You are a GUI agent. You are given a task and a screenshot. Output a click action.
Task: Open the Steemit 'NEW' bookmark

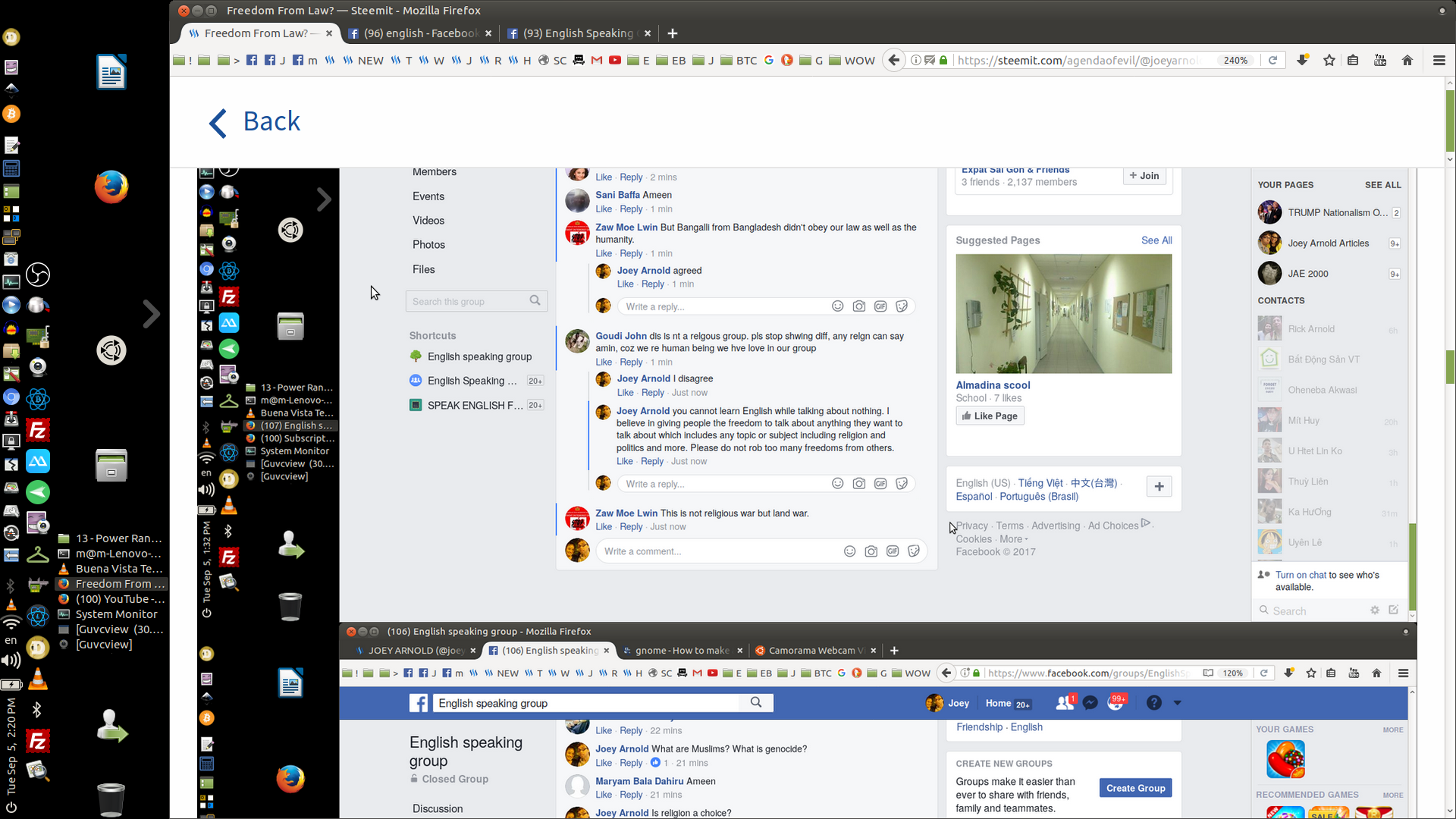click(363, 61)
